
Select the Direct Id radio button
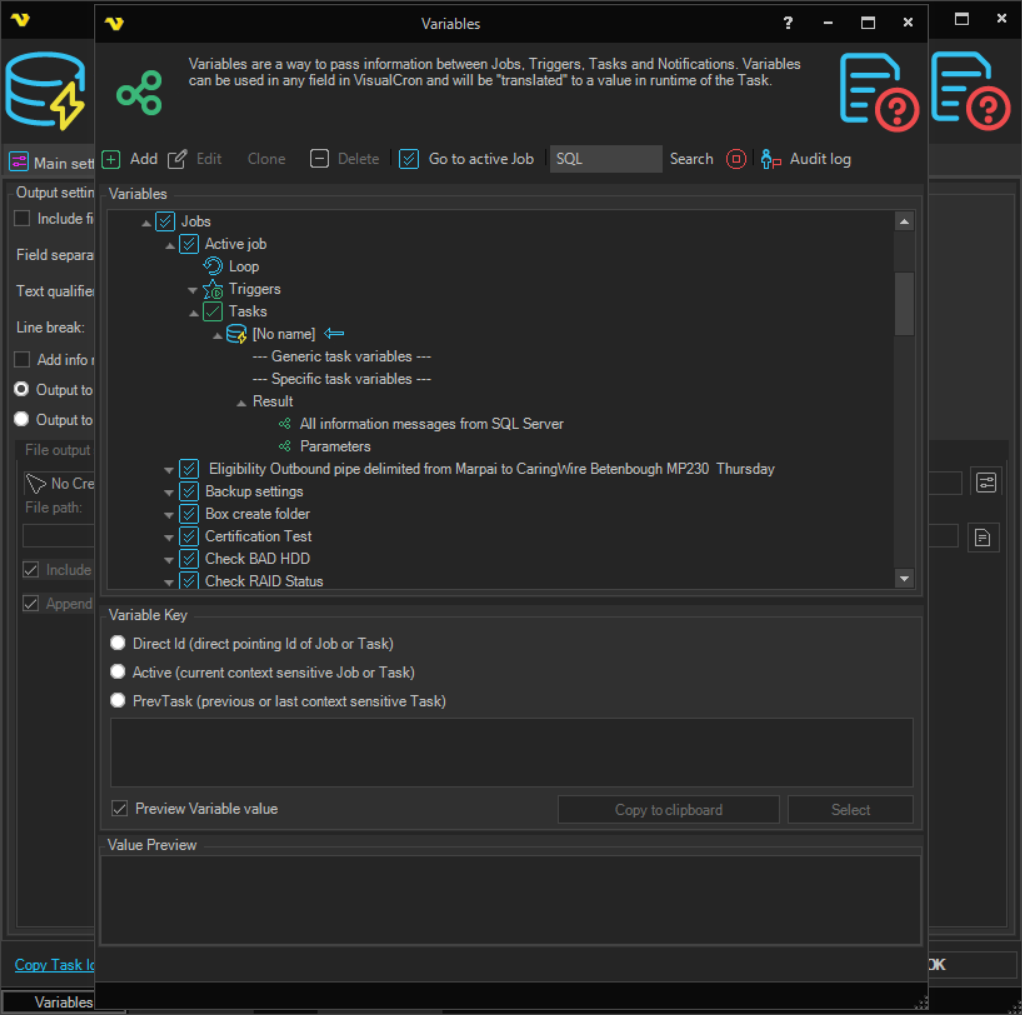tap(118, 644)
